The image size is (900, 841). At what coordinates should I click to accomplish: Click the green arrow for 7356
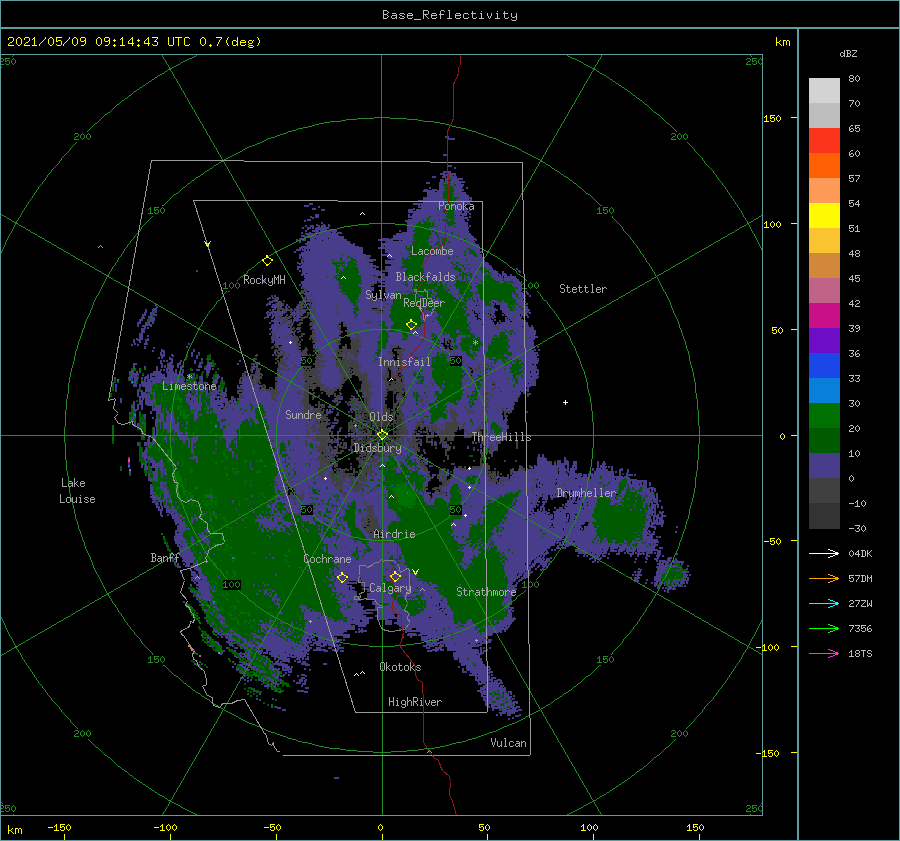click(824, 629)
